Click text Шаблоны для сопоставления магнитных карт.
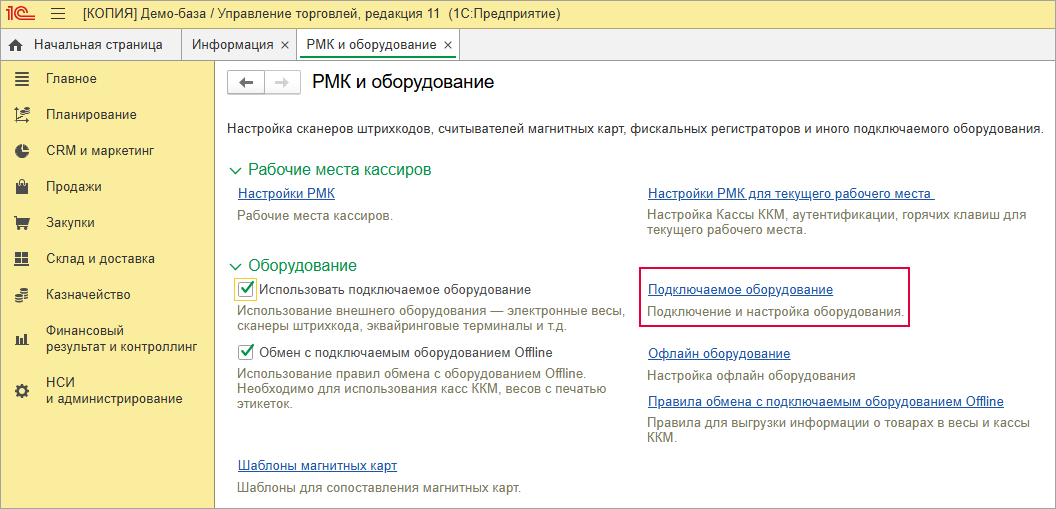The height and width of the screenshot is (509, 1056). point(380,487)
